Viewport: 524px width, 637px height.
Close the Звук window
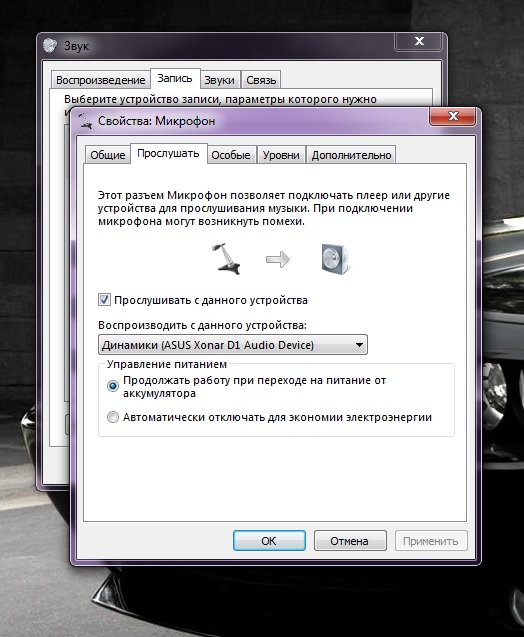pos(419,41)
